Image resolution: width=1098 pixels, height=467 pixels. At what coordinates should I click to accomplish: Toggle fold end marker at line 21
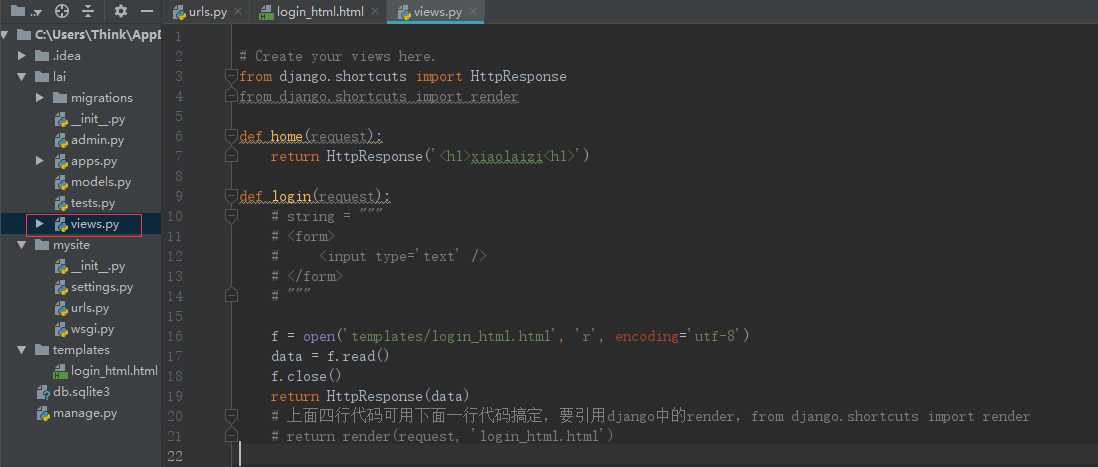pos(231,436)
